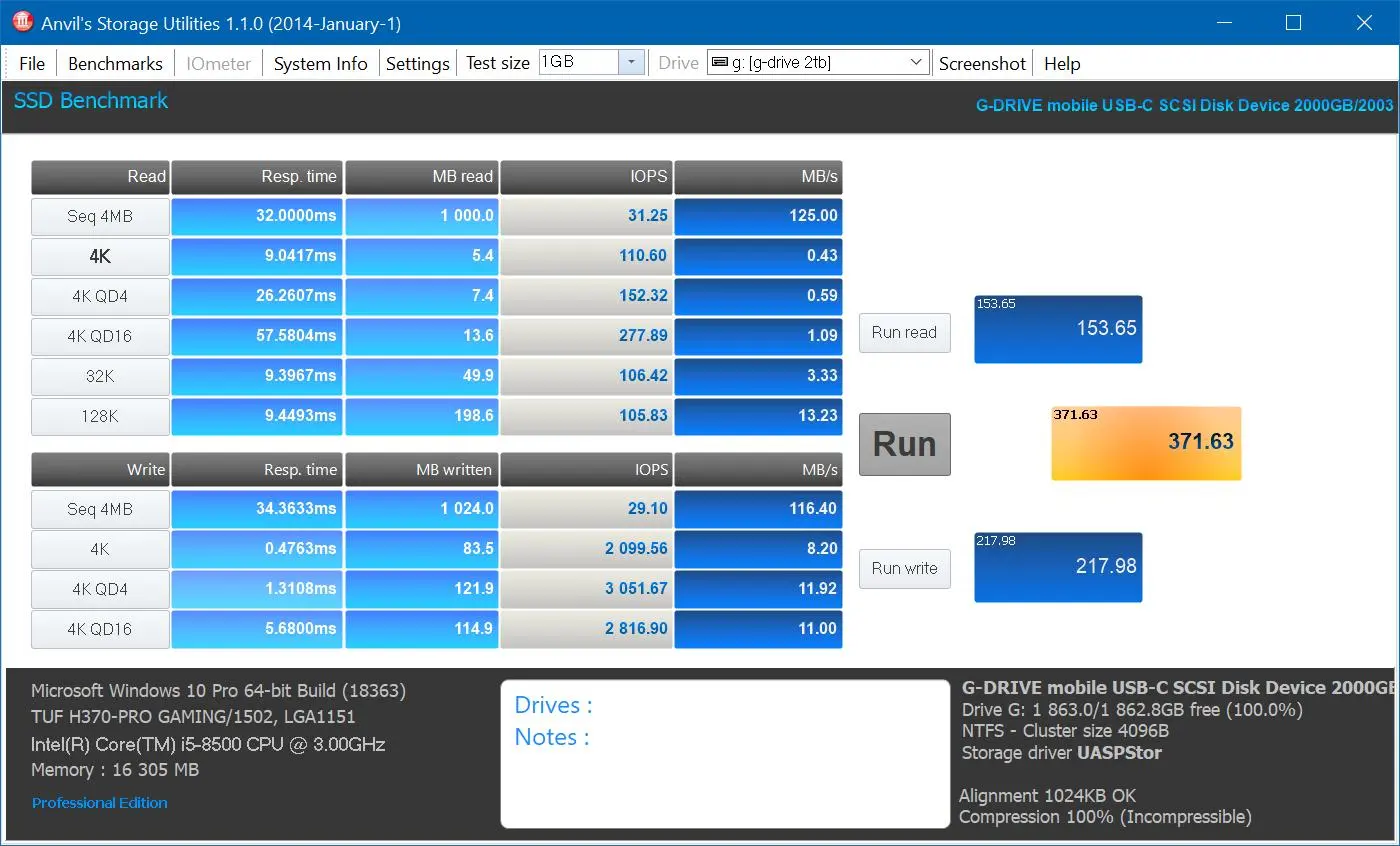
Task: Click the 13.23 MB/s cell
Action: 758,416
